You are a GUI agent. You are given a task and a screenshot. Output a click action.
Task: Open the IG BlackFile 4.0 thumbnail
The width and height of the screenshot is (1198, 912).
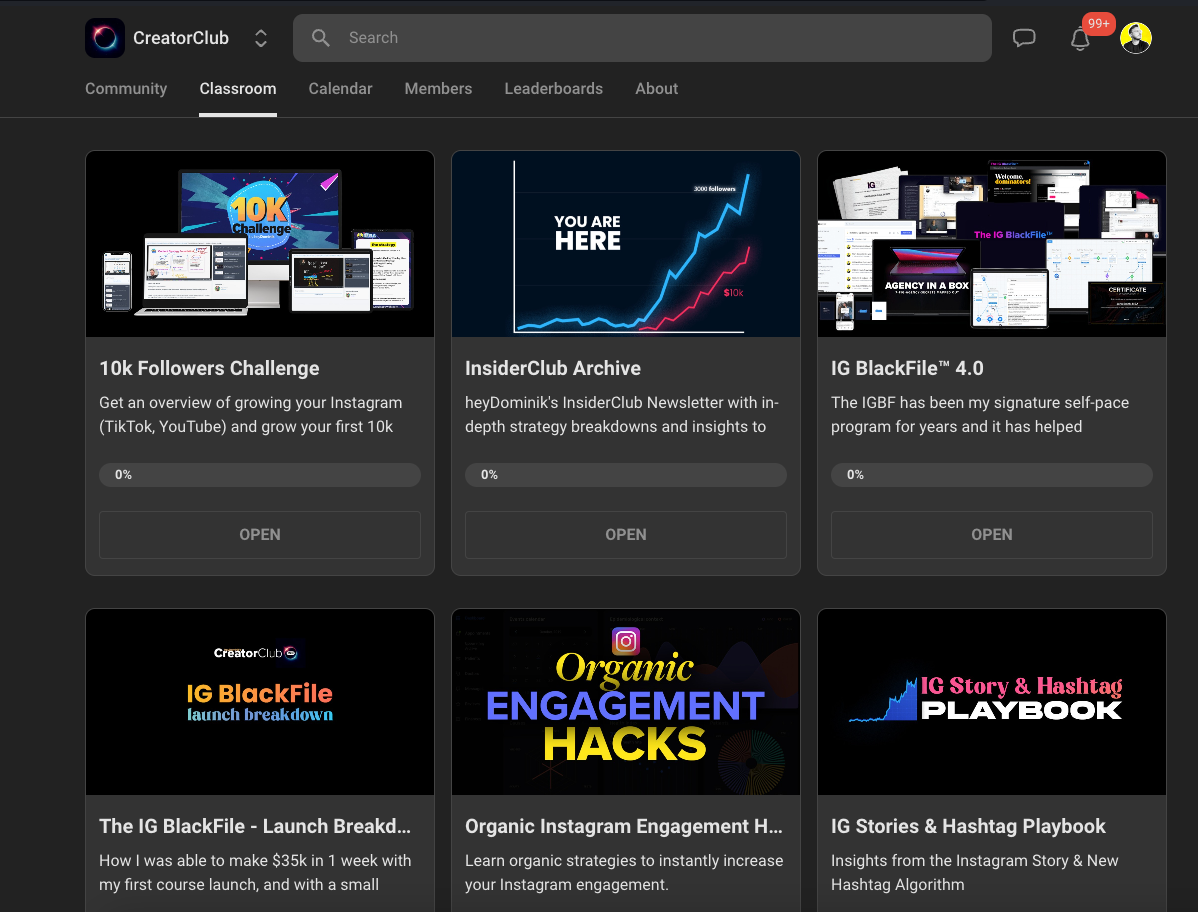[992, 244]
